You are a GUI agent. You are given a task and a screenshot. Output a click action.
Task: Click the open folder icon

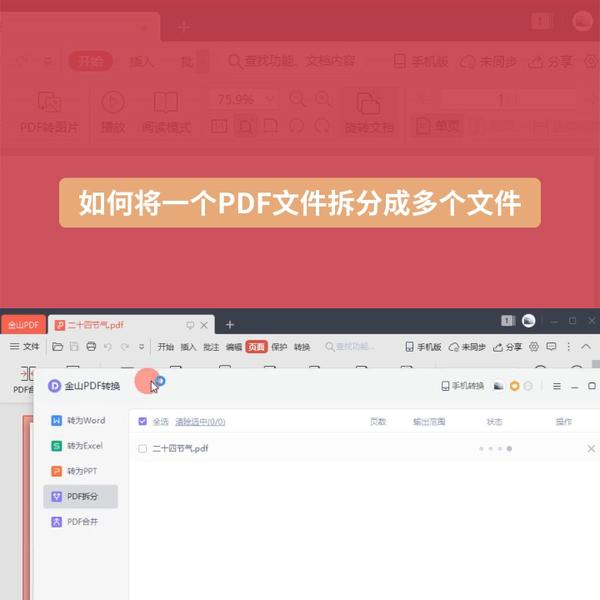(57, 347)
